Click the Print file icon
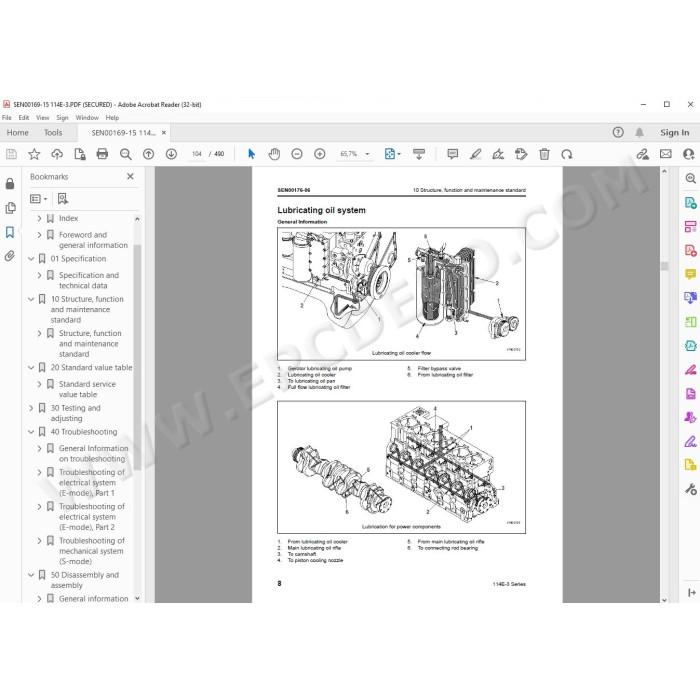The image size is (700, 700). [102, 154]
